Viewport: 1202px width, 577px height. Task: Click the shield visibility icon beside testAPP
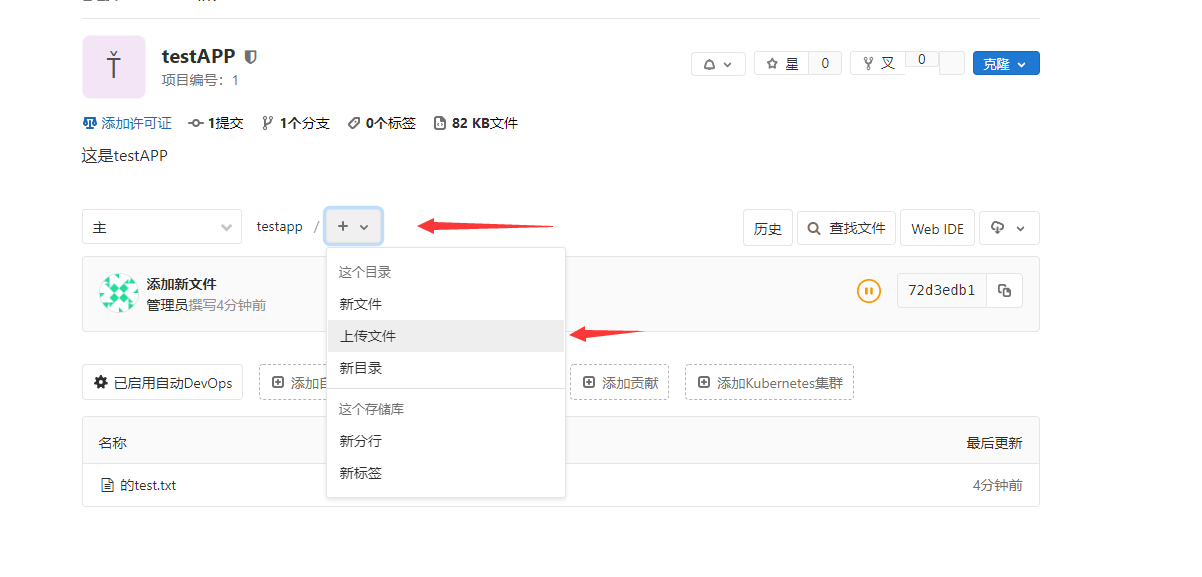[x=251, y=57]
